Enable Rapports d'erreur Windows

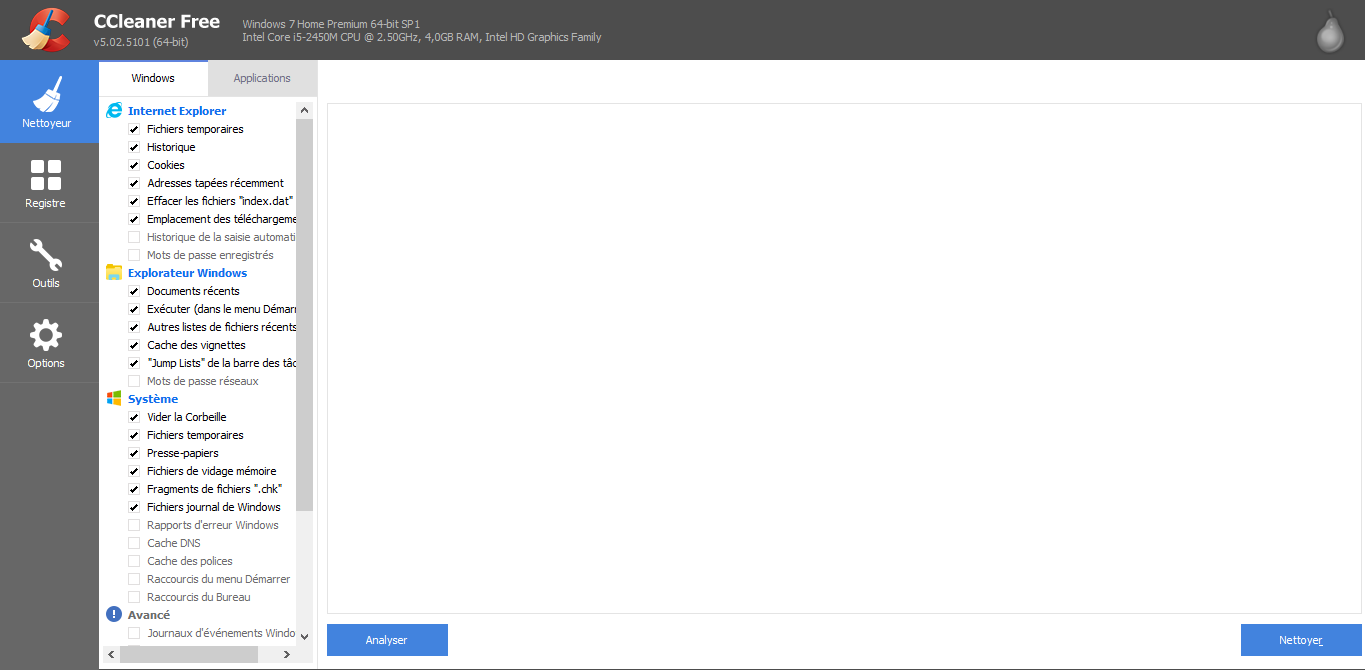pos(134,525)
